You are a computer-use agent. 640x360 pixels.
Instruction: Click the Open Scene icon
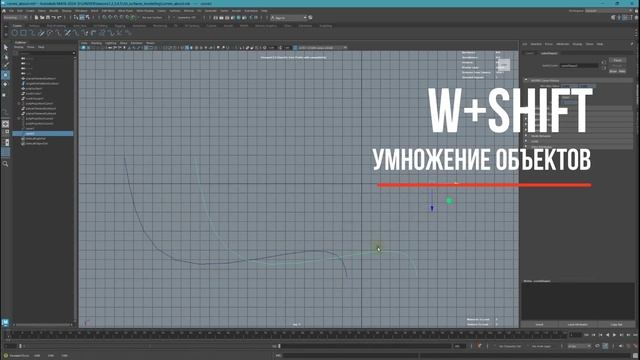[42, 18]
